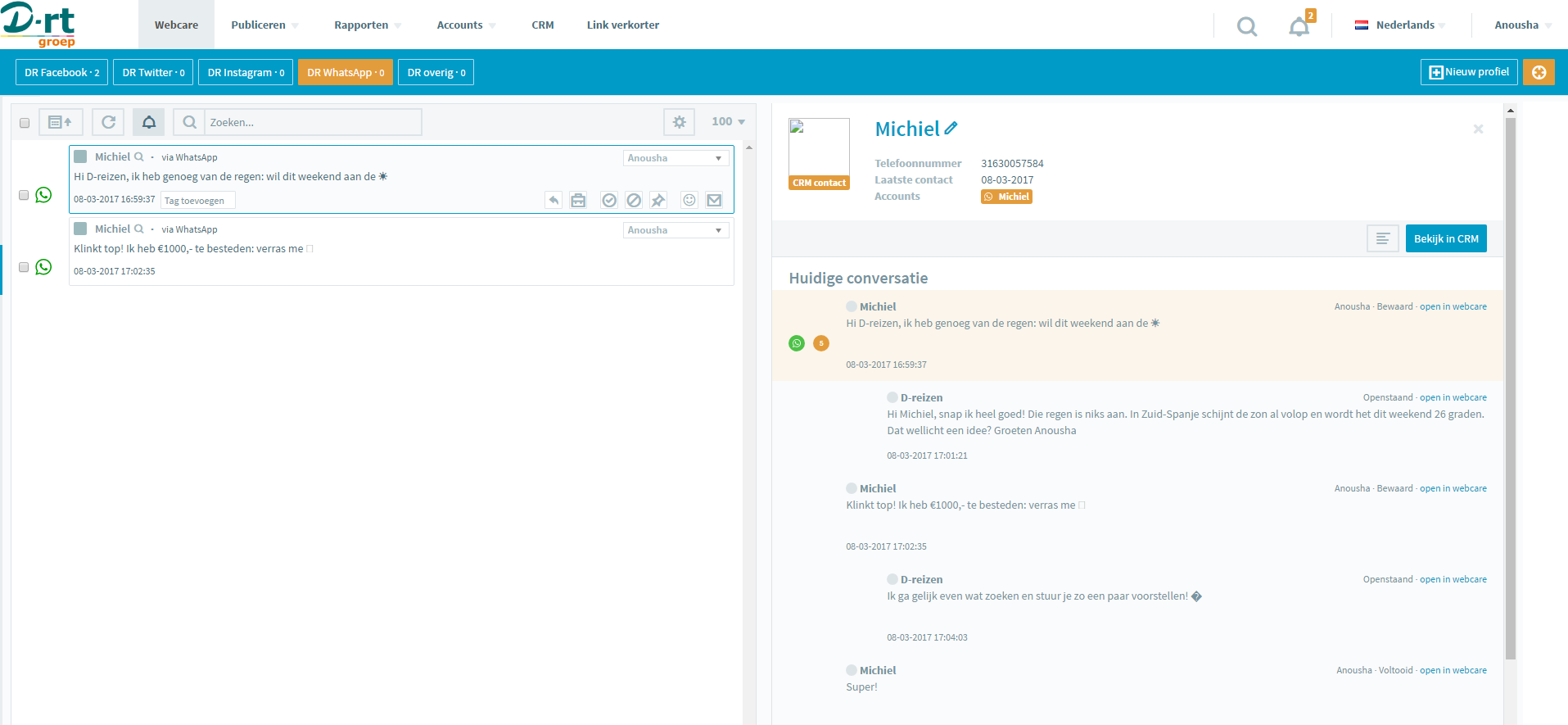Open the global search magnifier in header
Viewport: 1568px width, 725px height.
(1247, 26)
